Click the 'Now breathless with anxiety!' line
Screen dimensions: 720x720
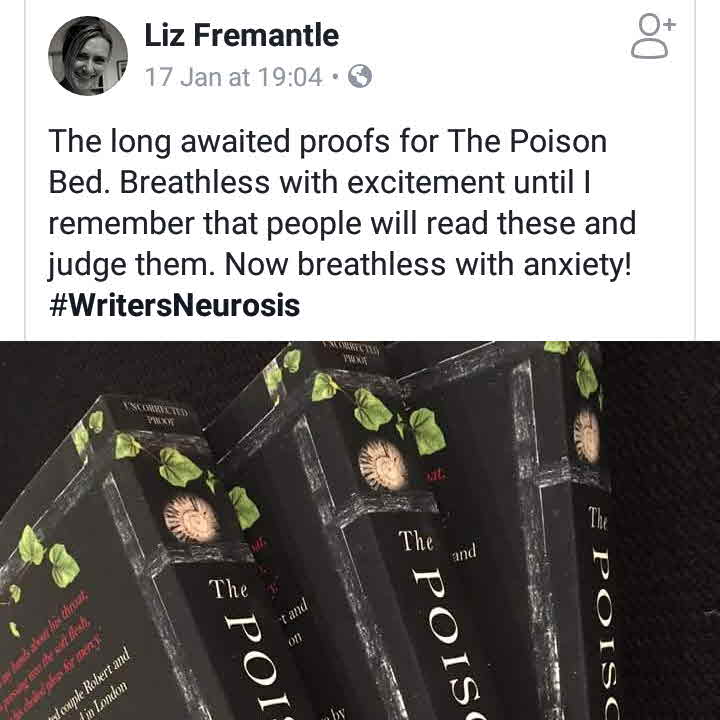pyautogui.click(x=428, y=264)
